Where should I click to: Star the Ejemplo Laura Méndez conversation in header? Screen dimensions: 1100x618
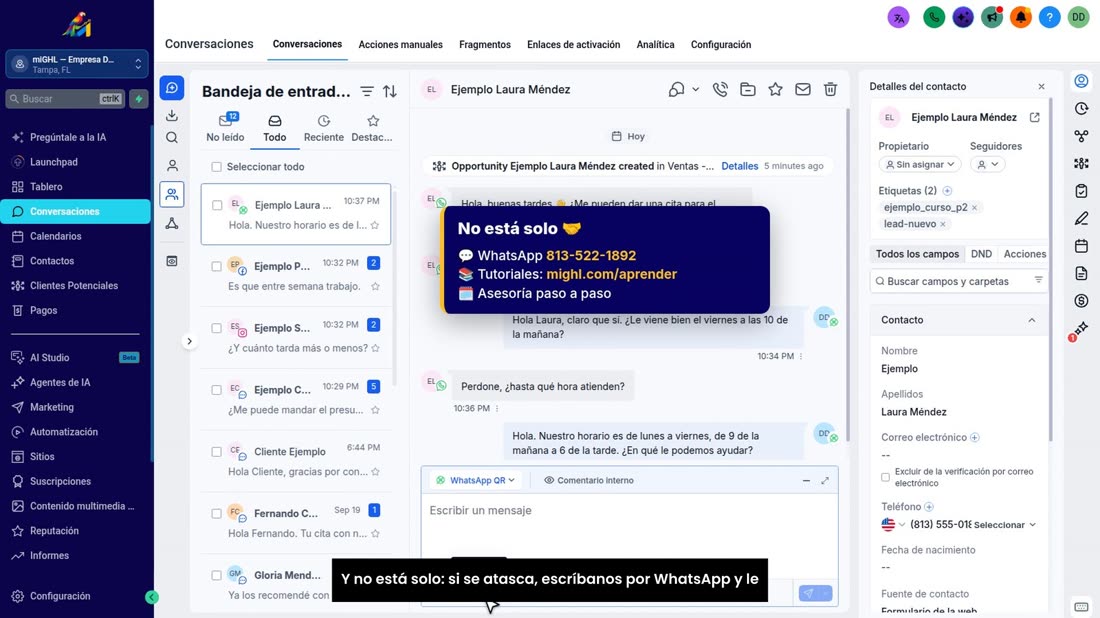click(x=775, y=89)
